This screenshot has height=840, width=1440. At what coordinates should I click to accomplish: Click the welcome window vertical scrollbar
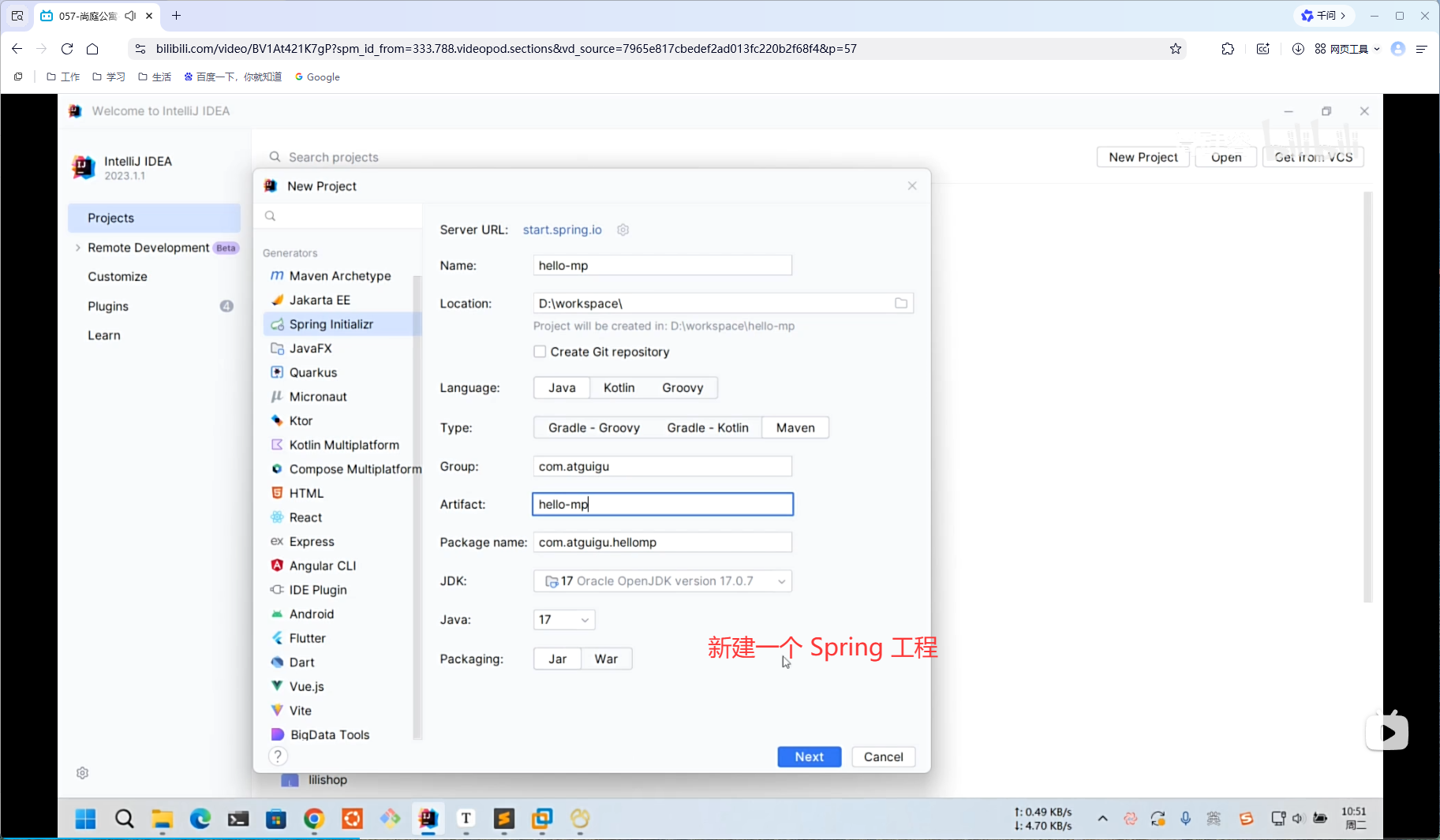pos(1368,397)
